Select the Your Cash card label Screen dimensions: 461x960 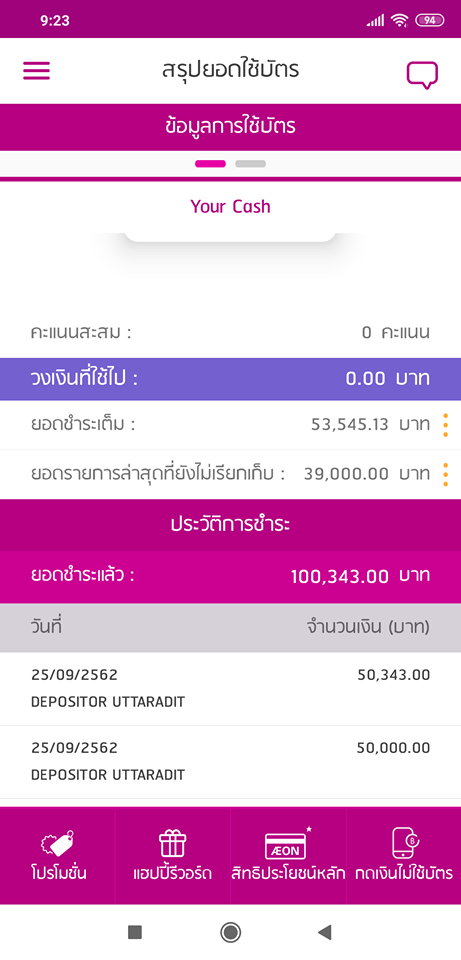[x=230, y=206]
